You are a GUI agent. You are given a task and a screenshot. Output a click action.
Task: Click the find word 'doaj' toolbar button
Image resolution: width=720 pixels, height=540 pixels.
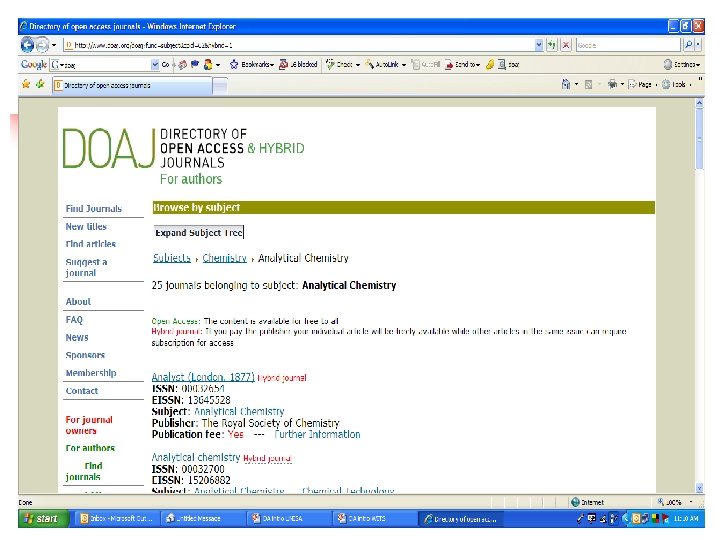508,65
